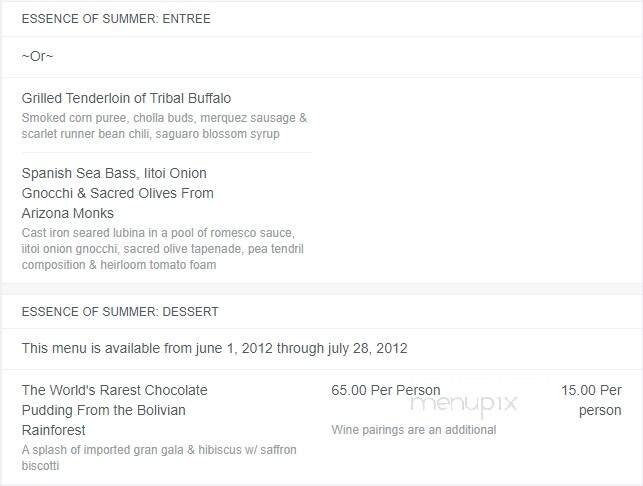Click the smoked corn puree description line
The height and width of the screenshot is (486, 643).
(164, 118)
